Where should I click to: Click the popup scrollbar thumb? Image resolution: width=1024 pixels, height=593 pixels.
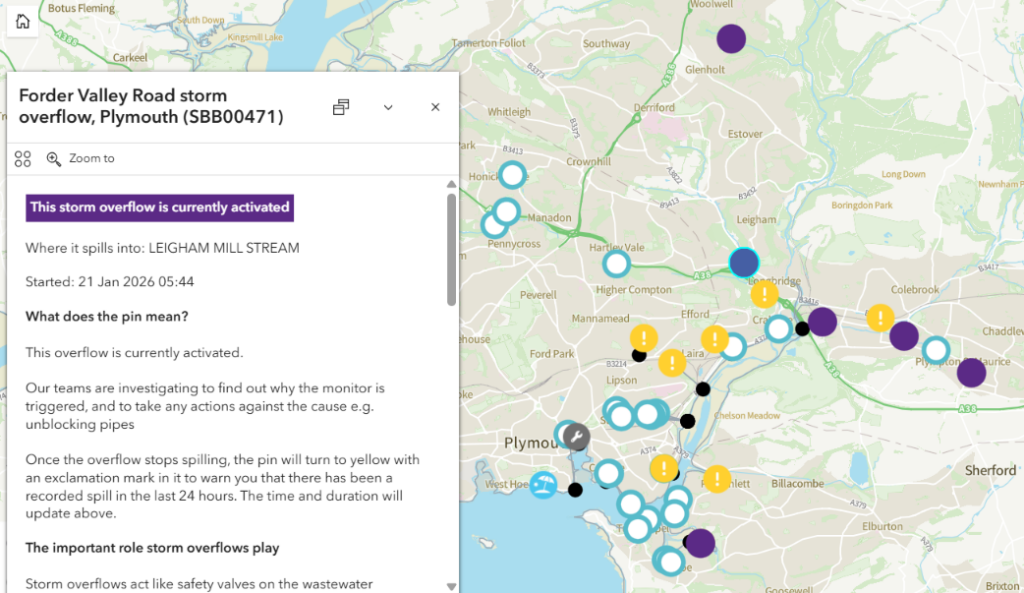click(452, 250)
